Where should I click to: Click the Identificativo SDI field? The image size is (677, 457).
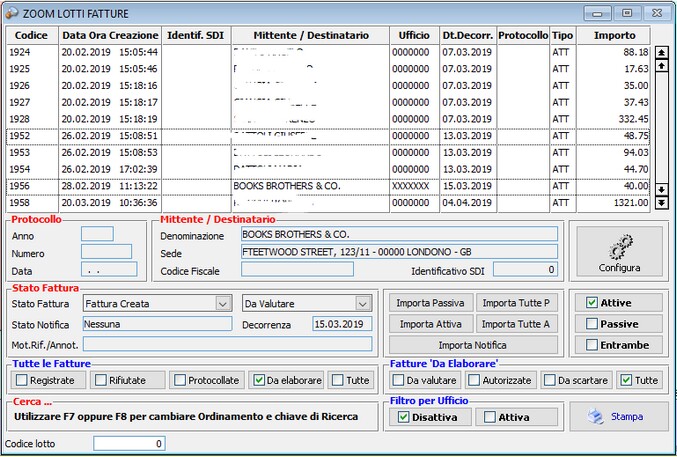click(x=525, y=270)
